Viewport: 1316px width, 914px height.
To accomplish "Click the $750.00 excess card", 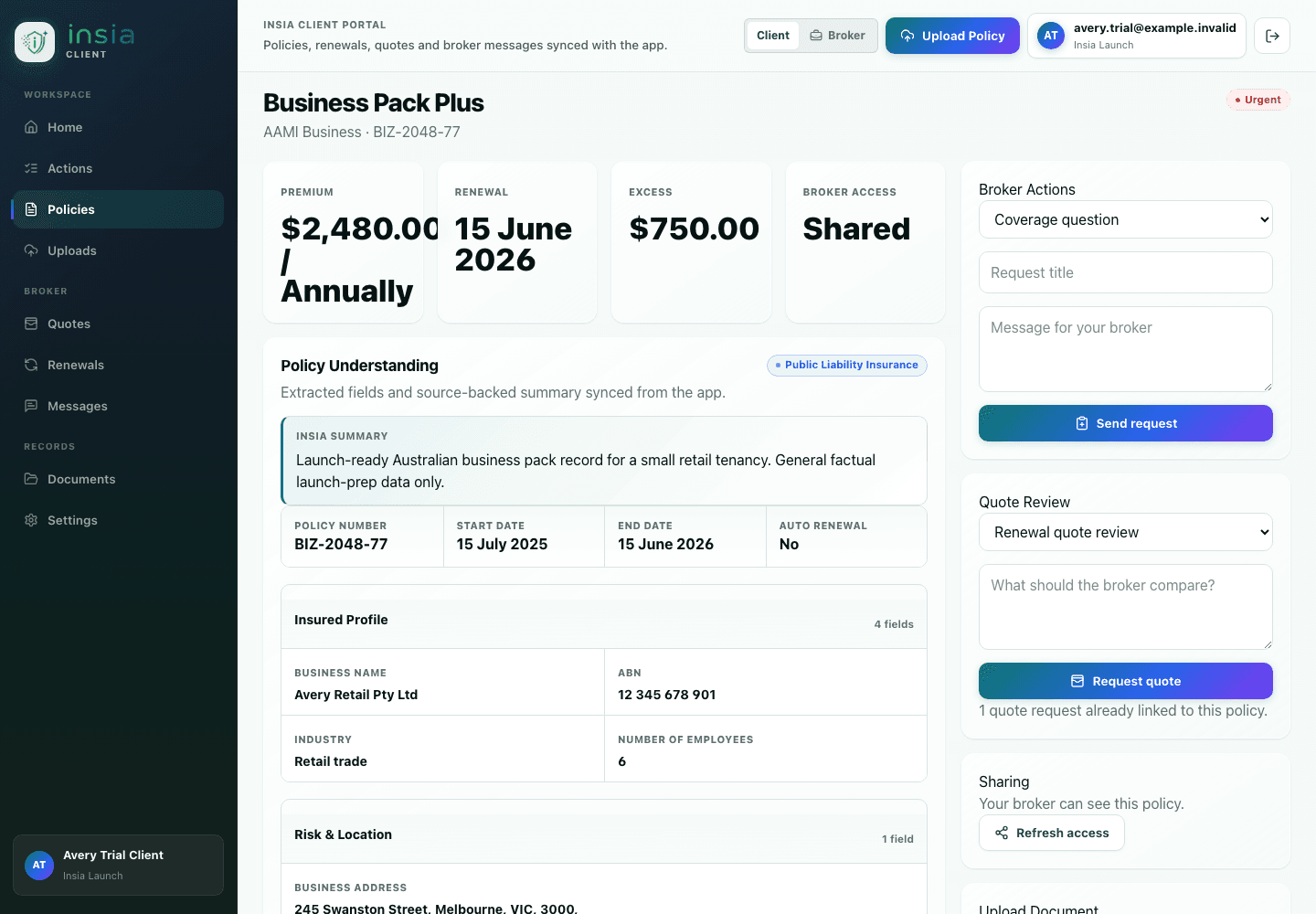I will pos(691,242).
